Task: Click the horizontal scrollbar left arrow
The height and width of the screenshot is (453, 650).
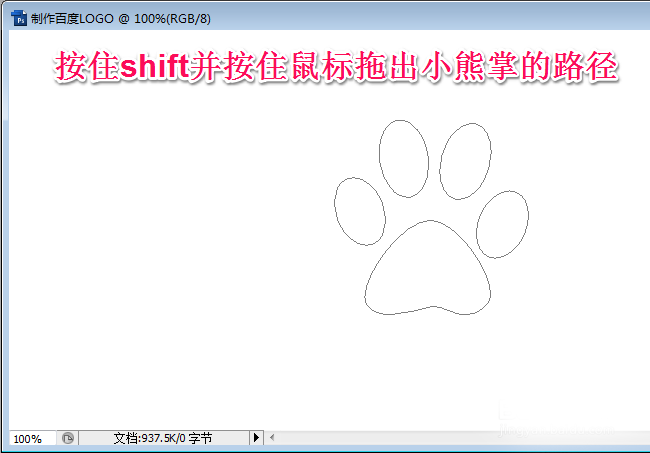Action: [272, 437]
